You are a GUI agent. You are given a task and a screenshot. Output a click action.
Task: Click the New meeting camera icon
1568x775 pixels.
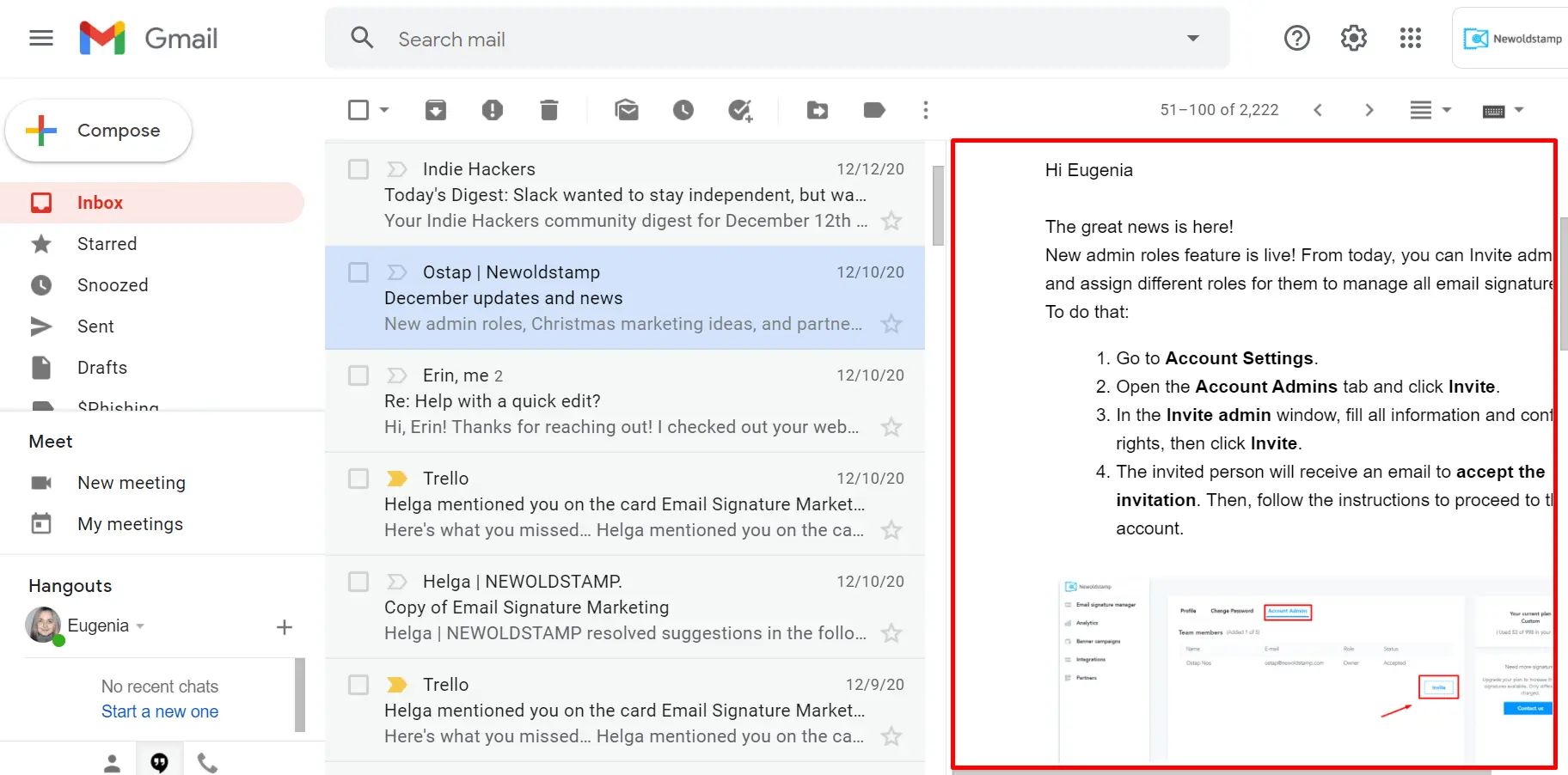click(x=41, y=483)
